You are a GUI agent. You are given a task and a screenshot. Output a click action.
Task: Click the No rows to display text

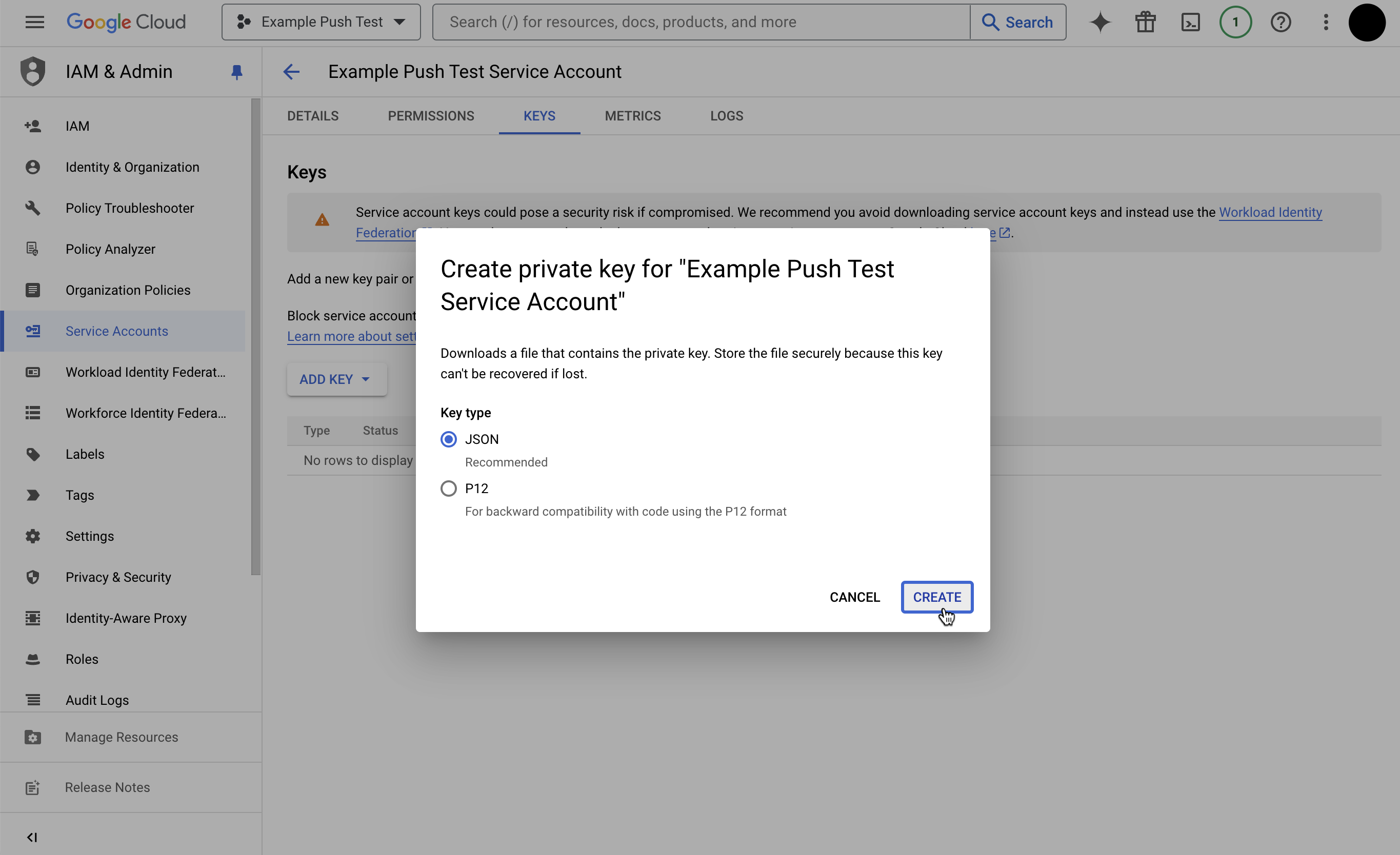point(358,461)
